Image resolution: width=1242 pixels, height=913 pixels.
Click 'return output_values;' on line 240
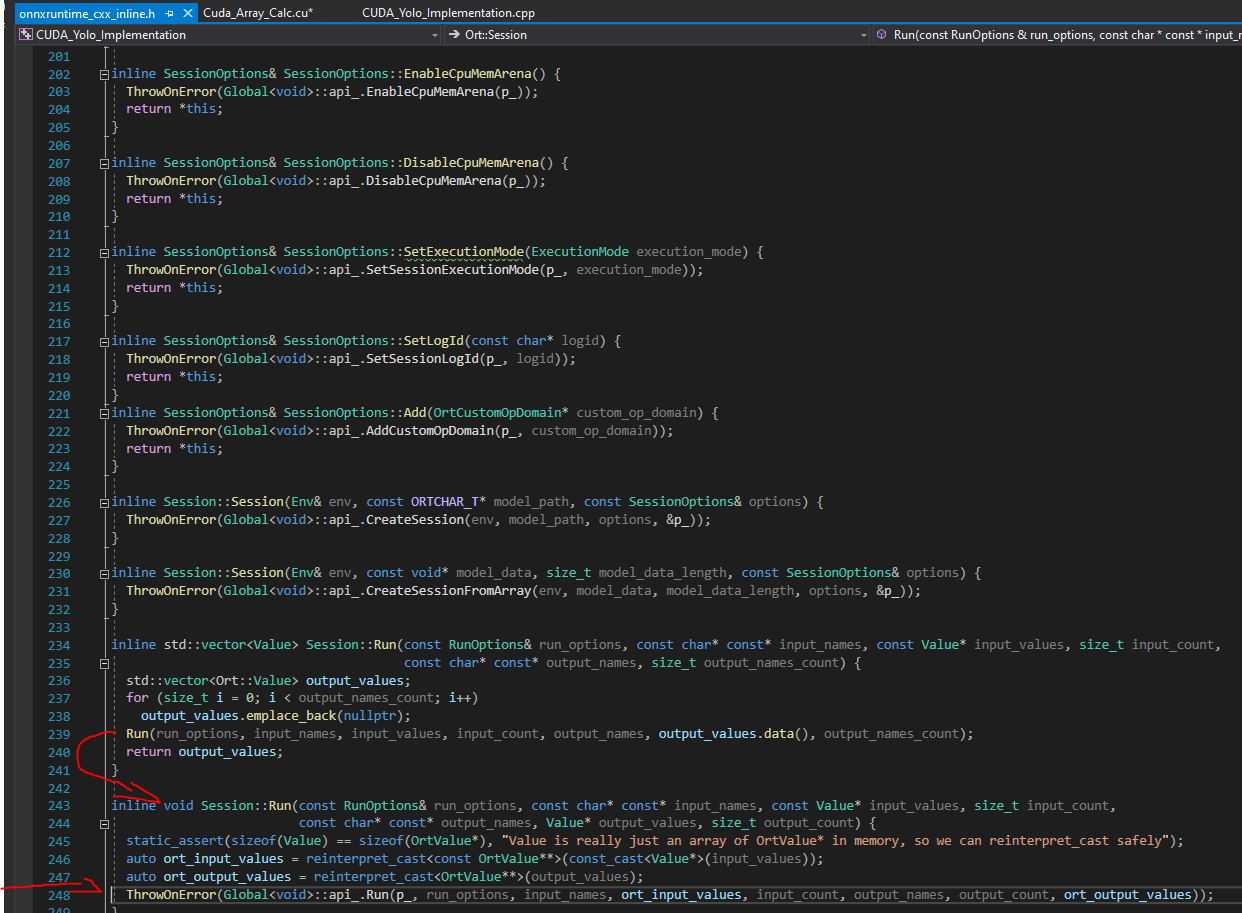(205, 751)
